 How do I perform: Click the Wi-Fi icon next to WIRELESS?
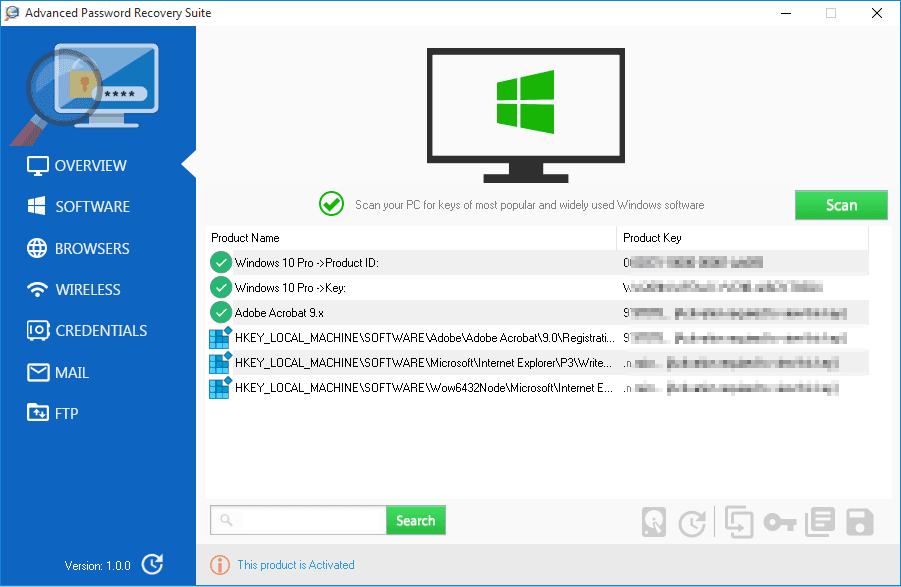[37, 289]
